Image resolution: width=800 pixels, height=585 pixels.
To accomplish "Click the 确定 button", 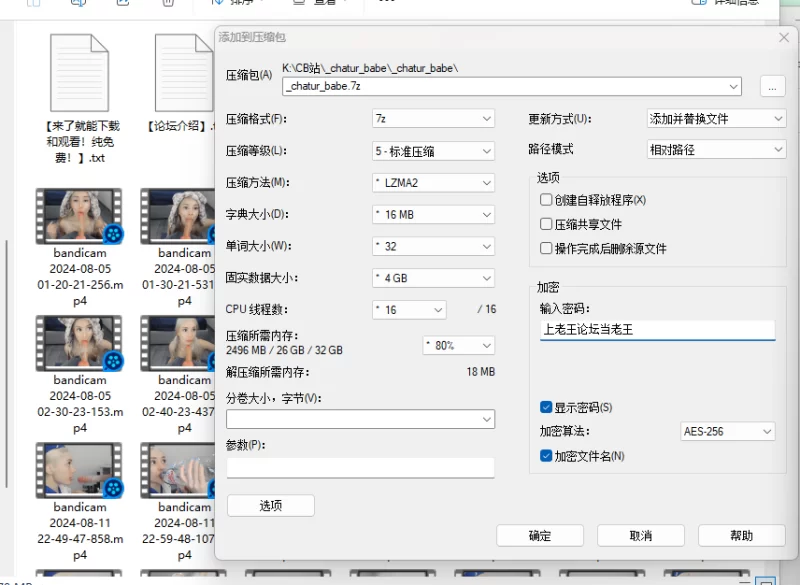I will [x=540, y=536].
